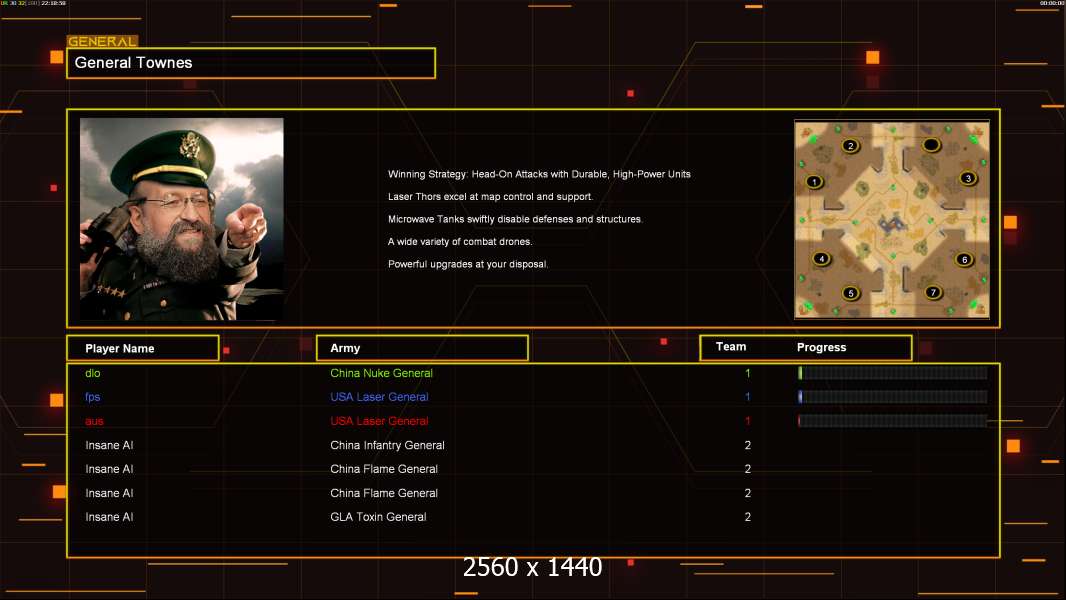Click team number for GLA Toxin General row
Image resolution: width=1066 pixels, height=600 pixels.
click(x=748, y=517)
